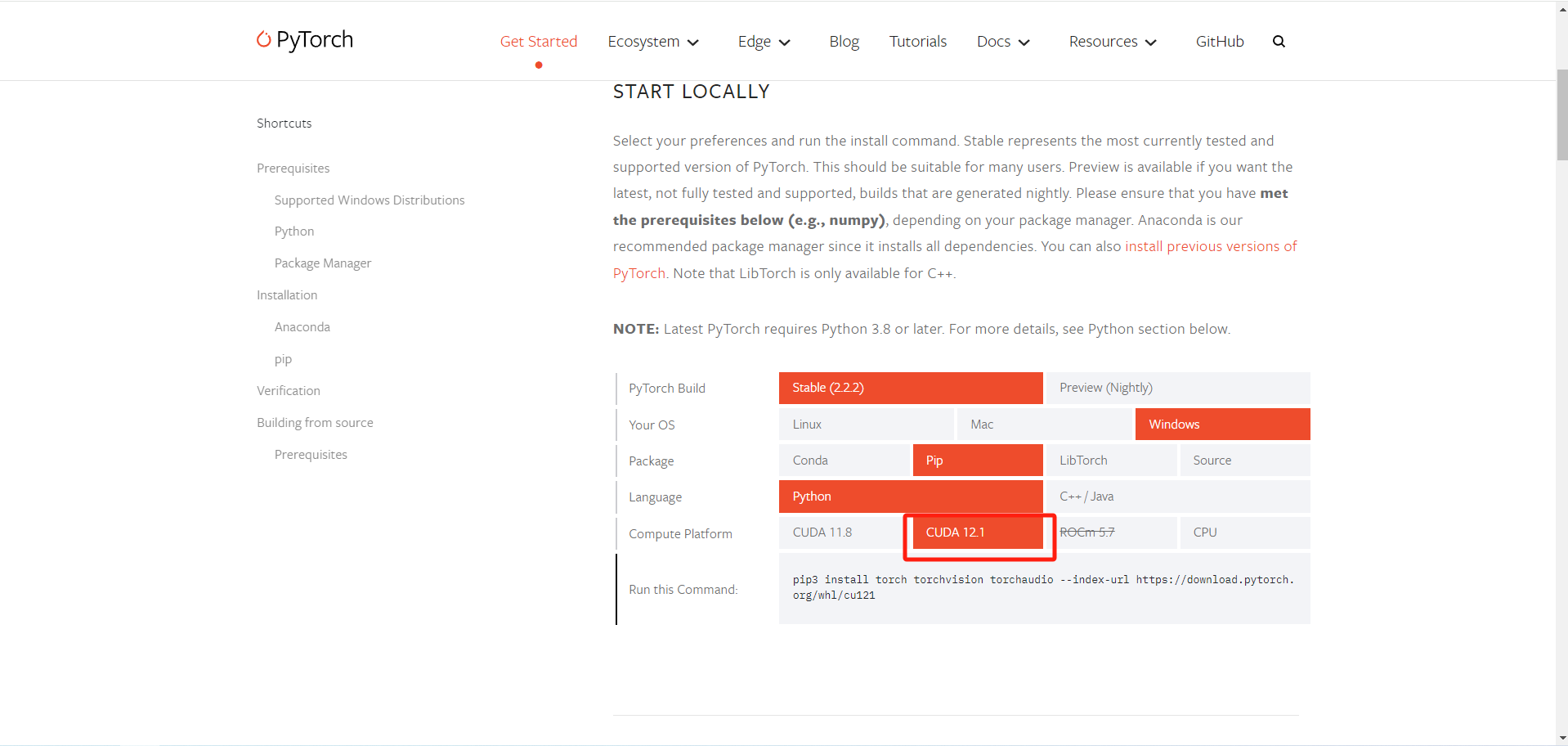Click the PyTorch Build row label
The width and height of the screenshot is (1568, 746).
(667, 389)
